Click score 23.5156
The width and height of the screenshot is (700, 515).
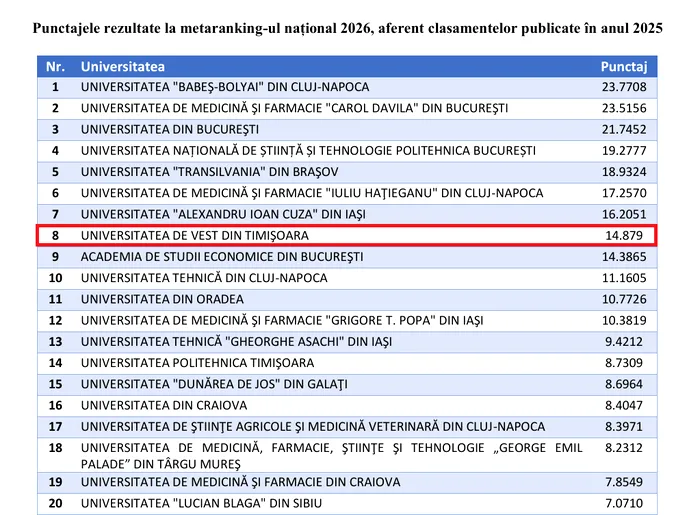click(624, 108)
